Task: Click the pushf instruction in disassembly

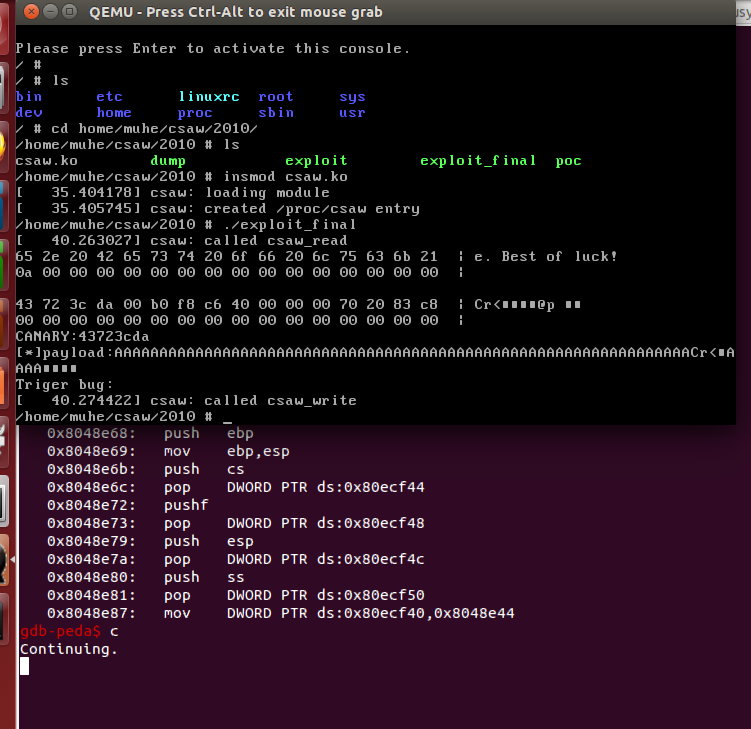Action: (x=187, y=505)
